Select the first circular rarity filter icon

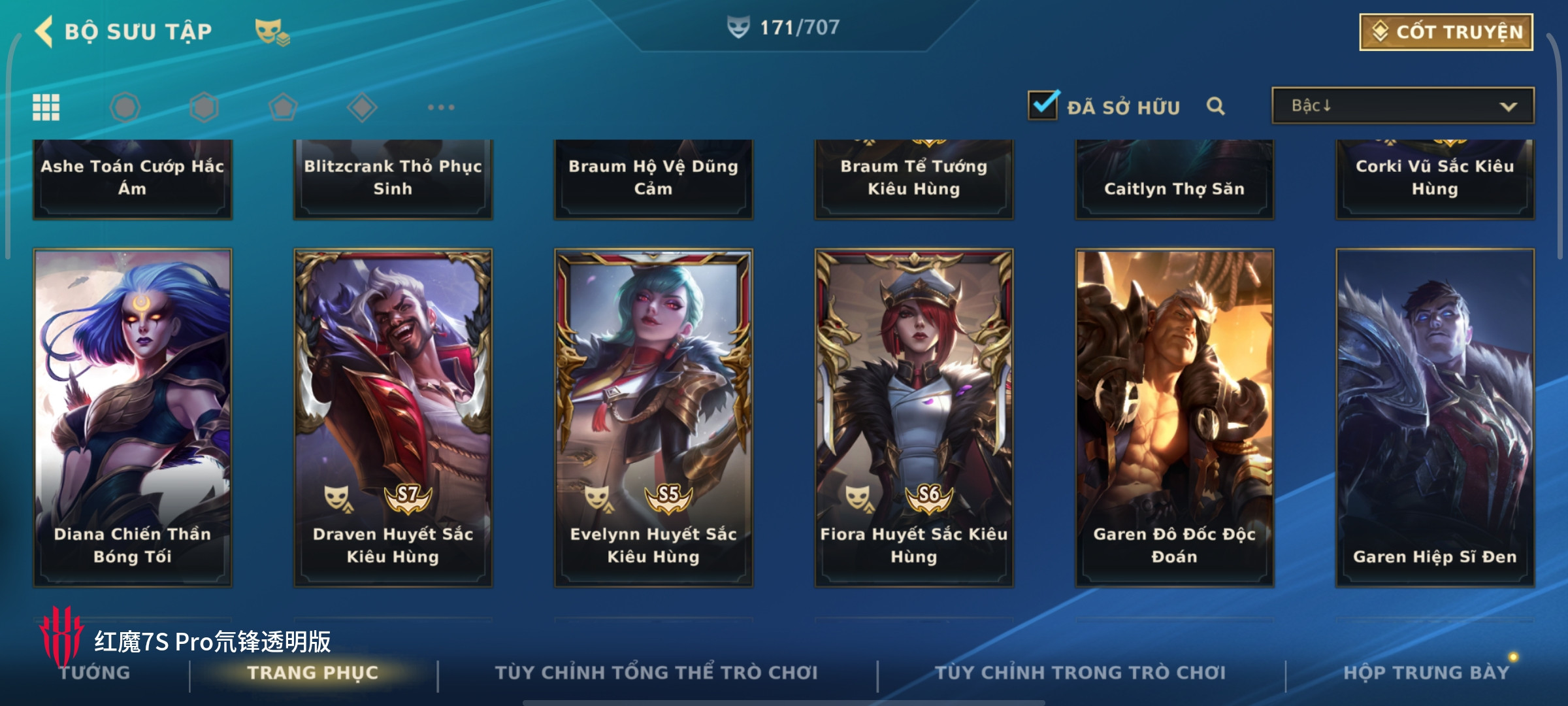point(125,107)
